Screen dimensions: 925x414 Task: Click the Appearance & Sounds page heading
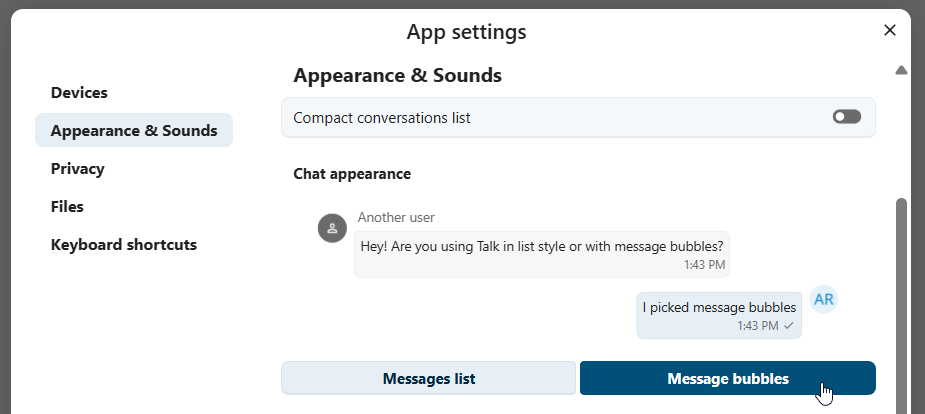[x=397, y=75]
